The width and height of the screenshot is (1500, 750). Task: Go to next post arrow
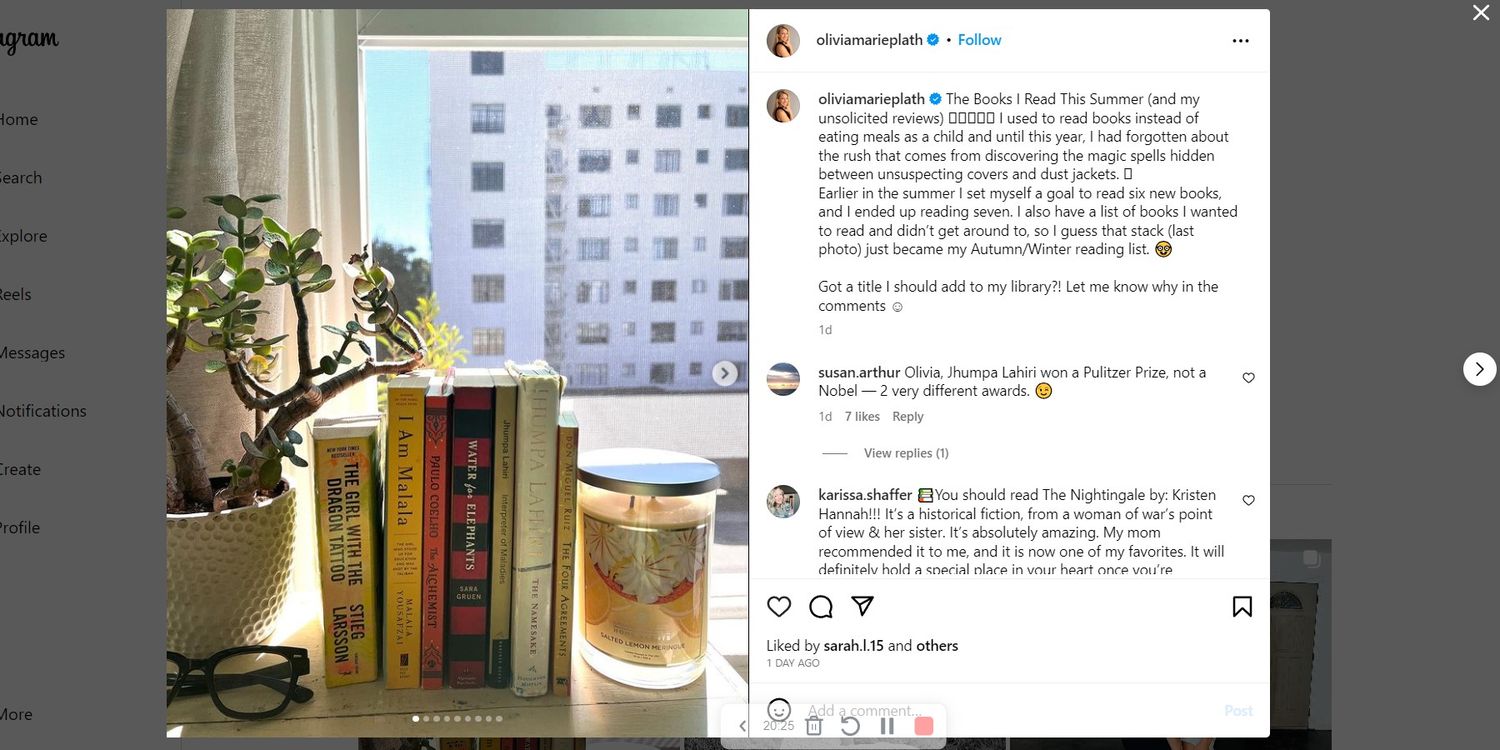point(1480,369)
